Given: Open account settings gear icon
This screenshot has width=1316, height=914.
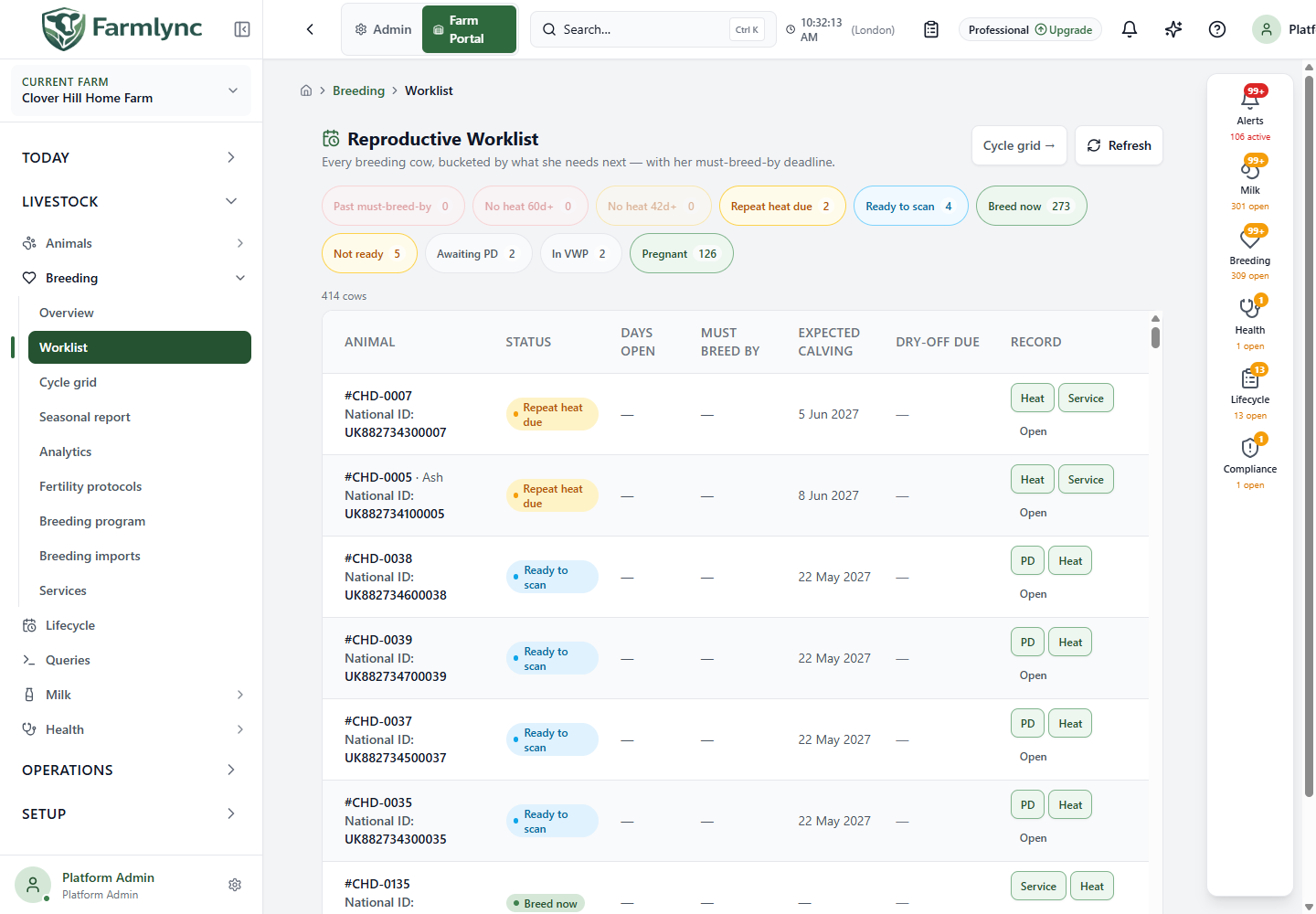Looking at the screenshot, I should [235, 885].
